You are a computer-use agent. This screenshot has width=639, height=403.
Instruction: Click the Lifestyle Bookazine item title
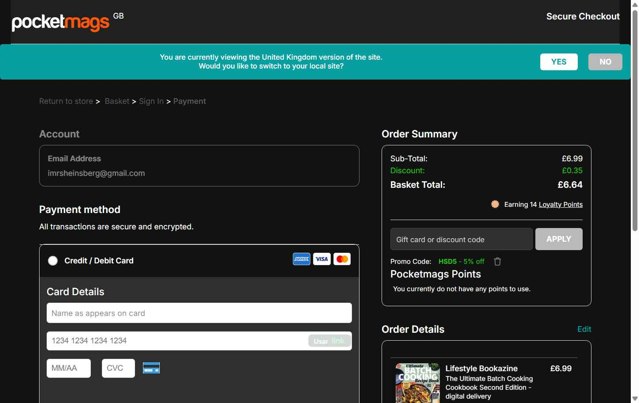tap(481, 368)
